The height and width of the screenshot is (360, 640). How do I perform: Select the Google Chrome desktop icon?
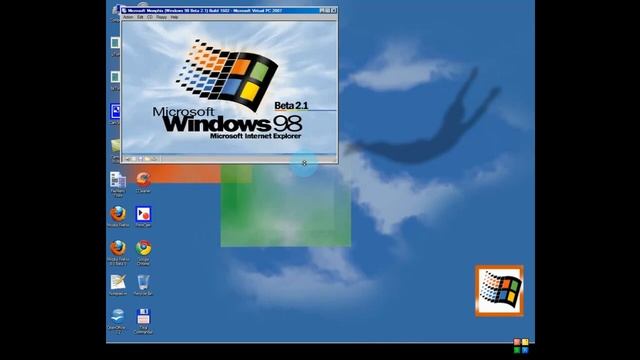click(143, 252)
